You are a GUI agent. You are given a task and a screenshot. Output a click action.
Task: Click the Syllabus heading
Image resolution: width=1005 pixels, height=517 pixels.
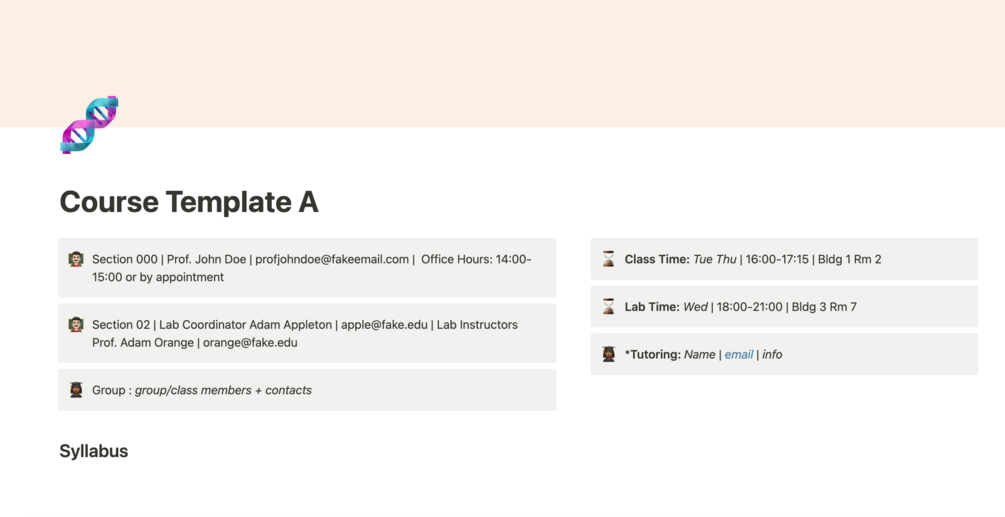[x=94, y=451]
